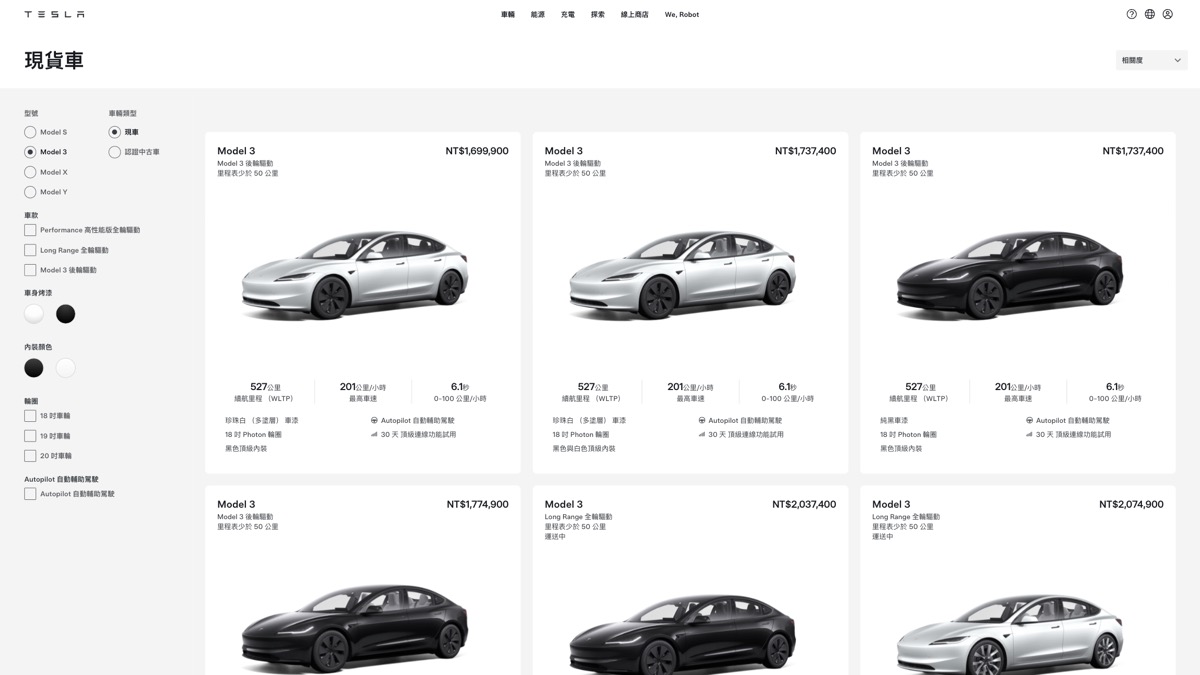
Task: Open the account profile icon
Action: (1167, 14)
